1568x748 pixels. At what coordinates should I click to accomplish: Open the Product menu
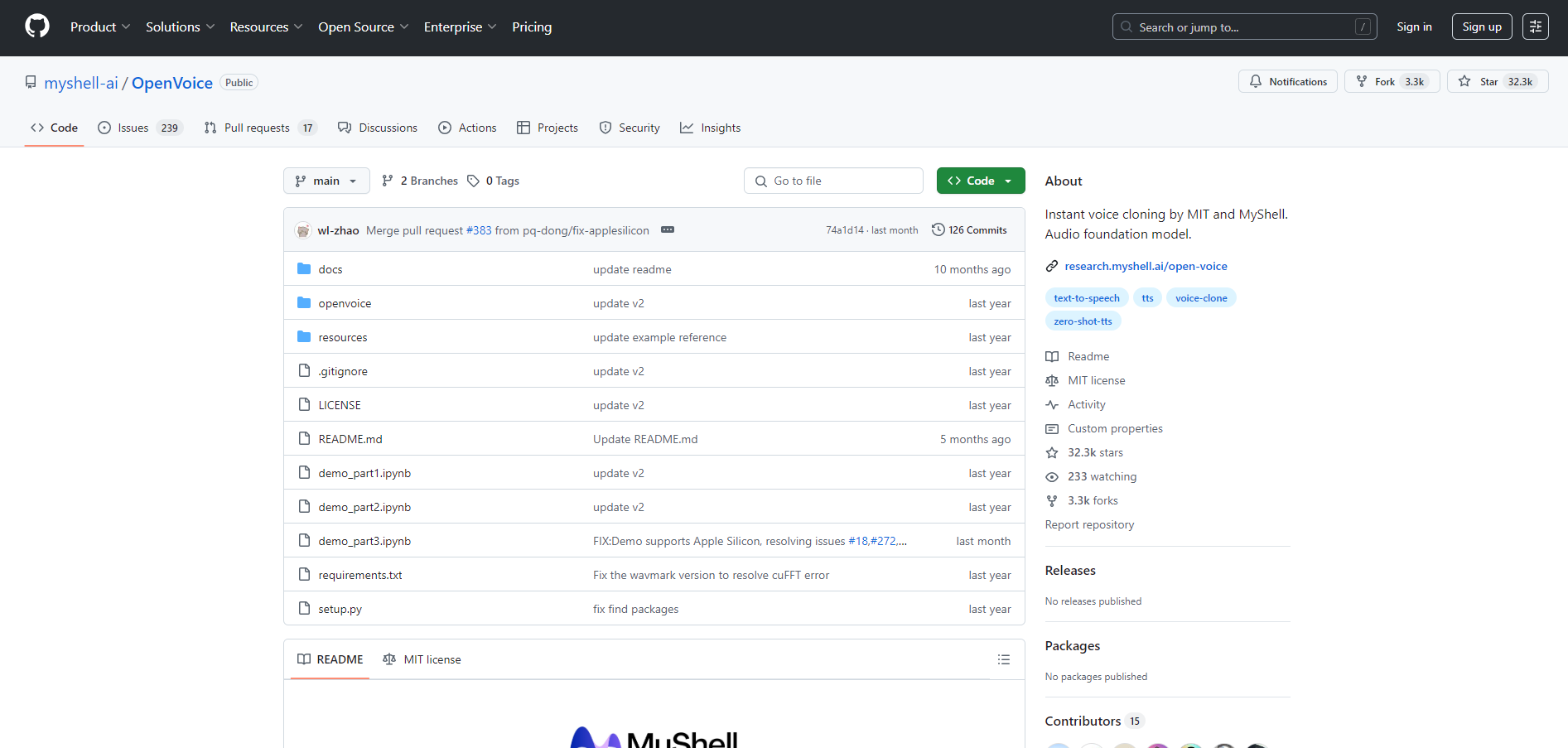(100, 27)
